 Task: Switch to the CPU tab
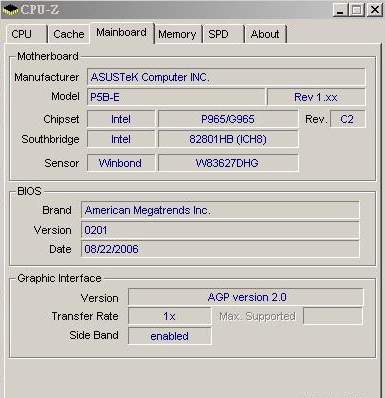(26, 34)
